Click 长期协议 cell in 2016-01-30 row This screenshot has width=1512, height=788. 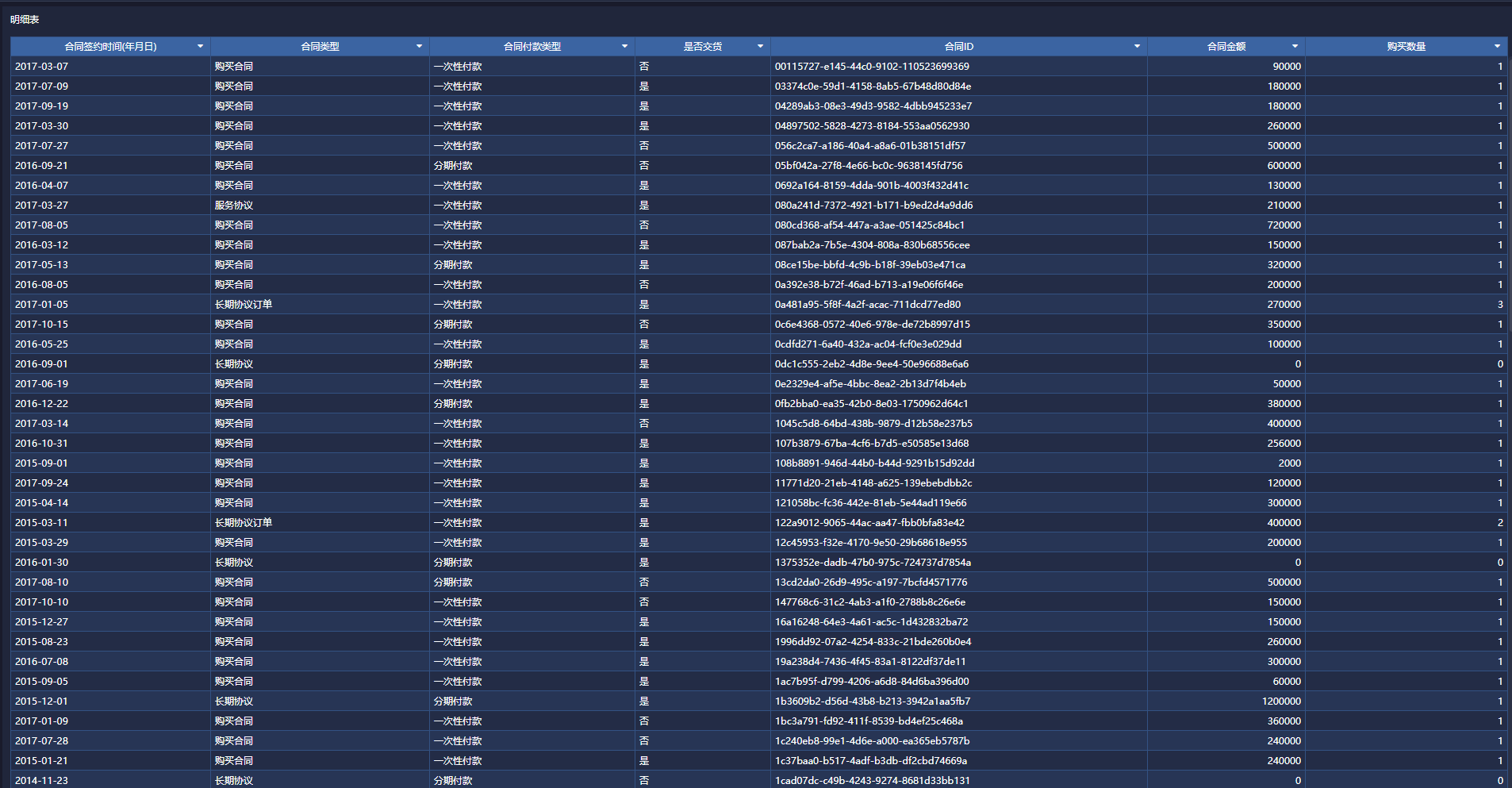(x=320, y=563)
